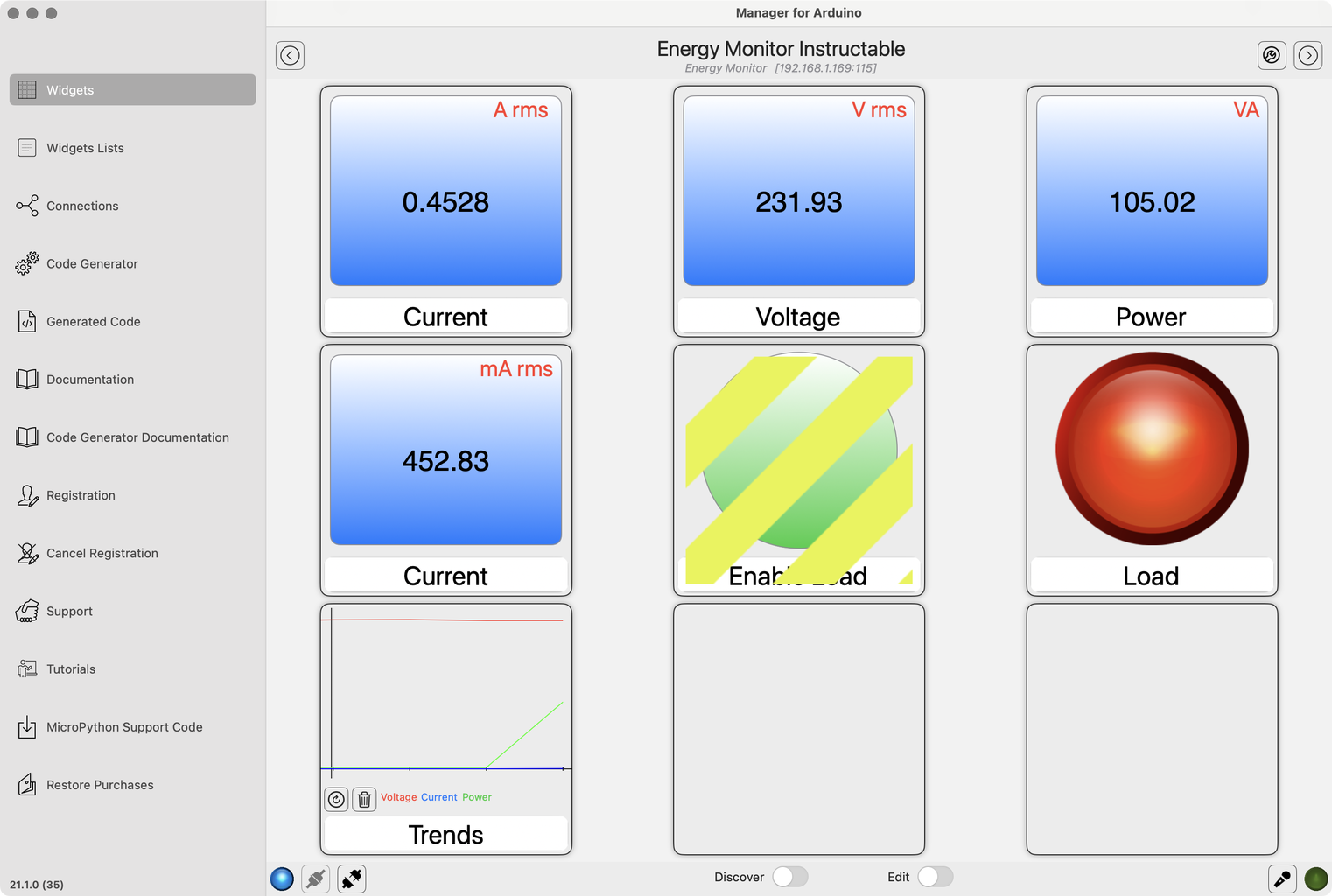Open the Code Generator
Screen dimensions: 1332x896
(x=91, y=263)
